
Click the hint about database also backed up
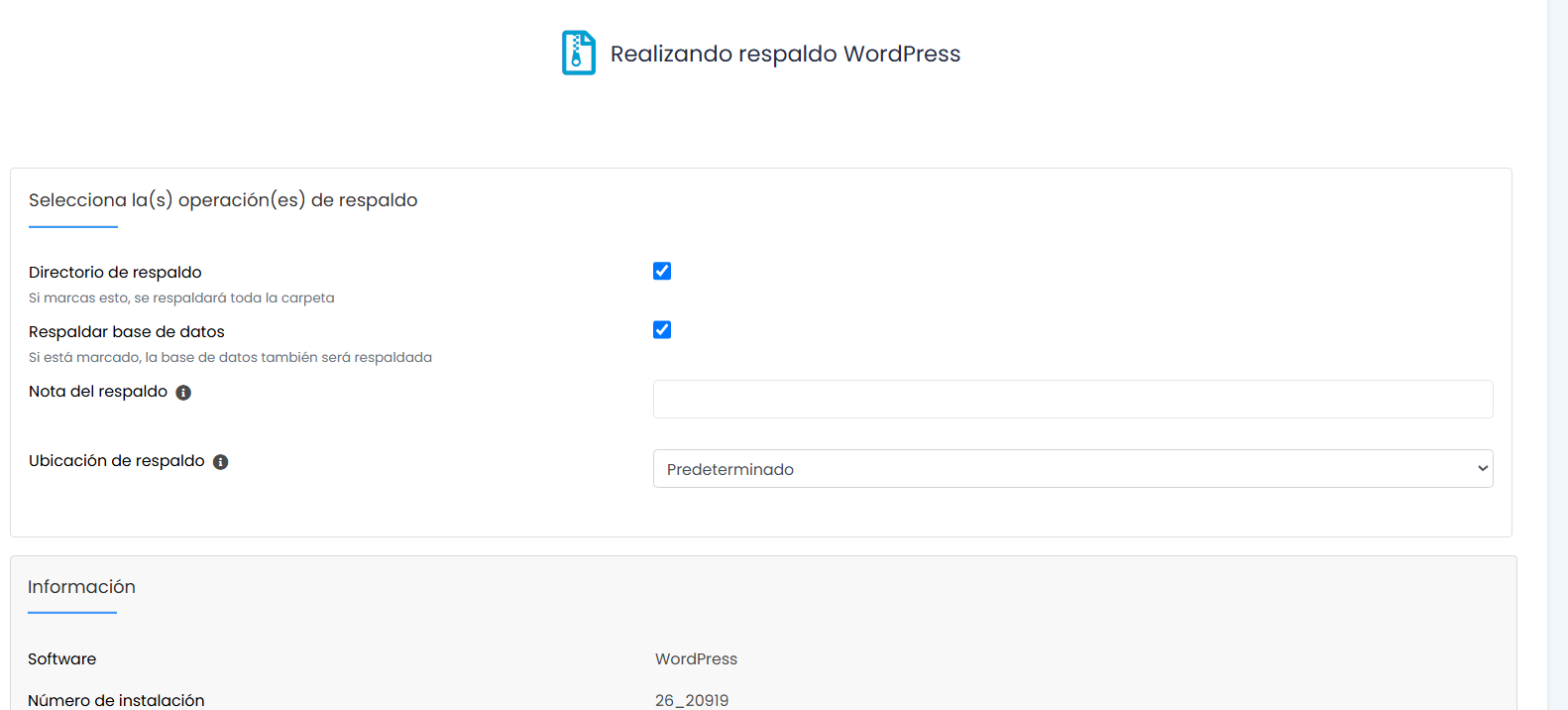tap(230, 358)
